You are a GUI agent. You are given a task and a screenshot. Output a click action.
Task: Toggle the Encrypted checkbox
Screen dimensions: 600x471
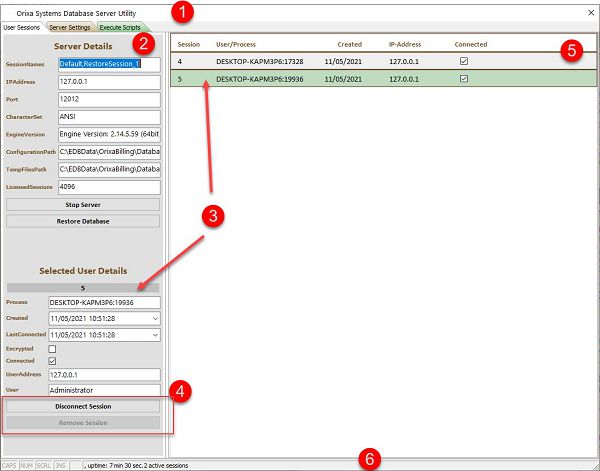pyautogui.click(x=52, y=349)
